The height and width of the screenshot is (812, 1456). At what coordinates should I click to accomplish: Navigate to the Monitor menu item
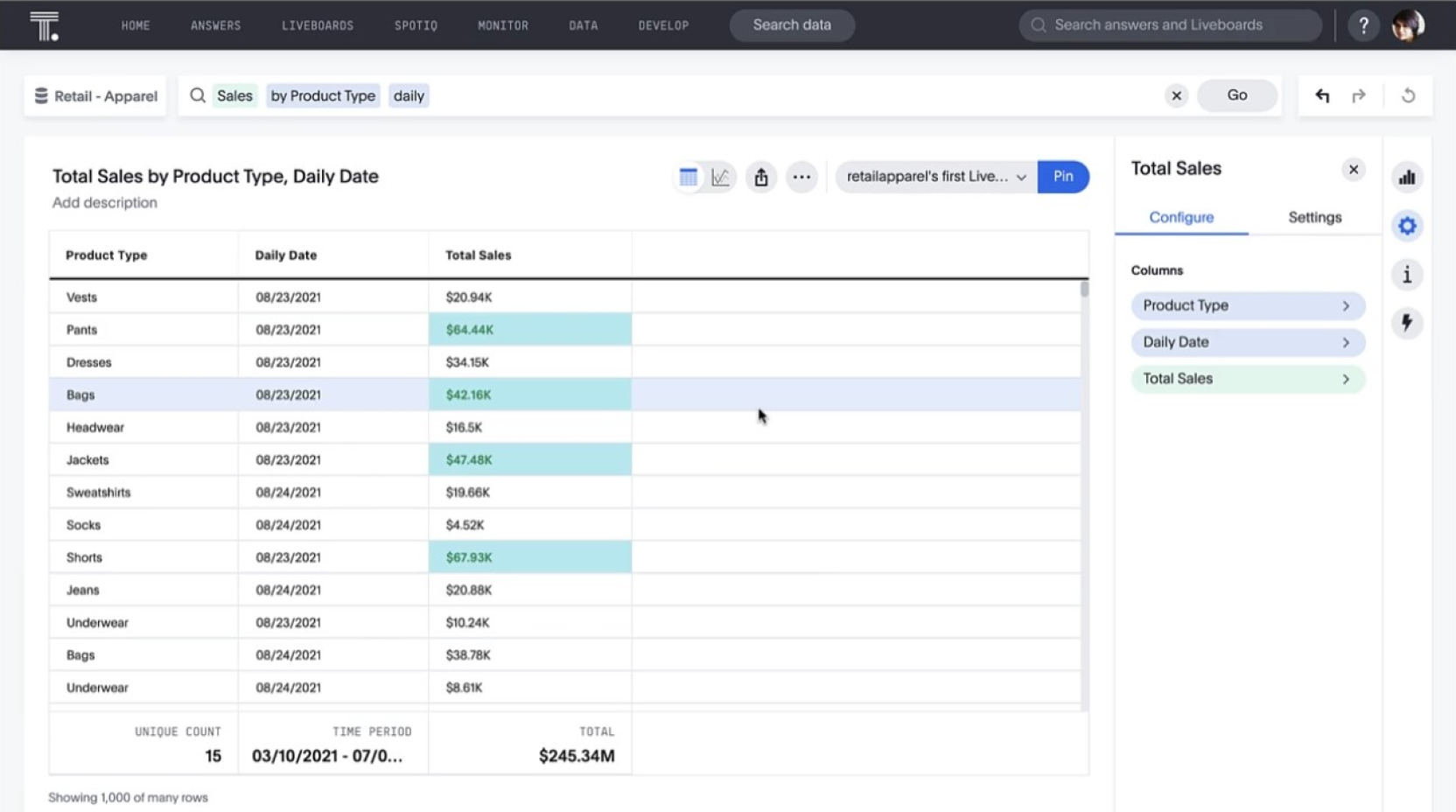[503, 25]
